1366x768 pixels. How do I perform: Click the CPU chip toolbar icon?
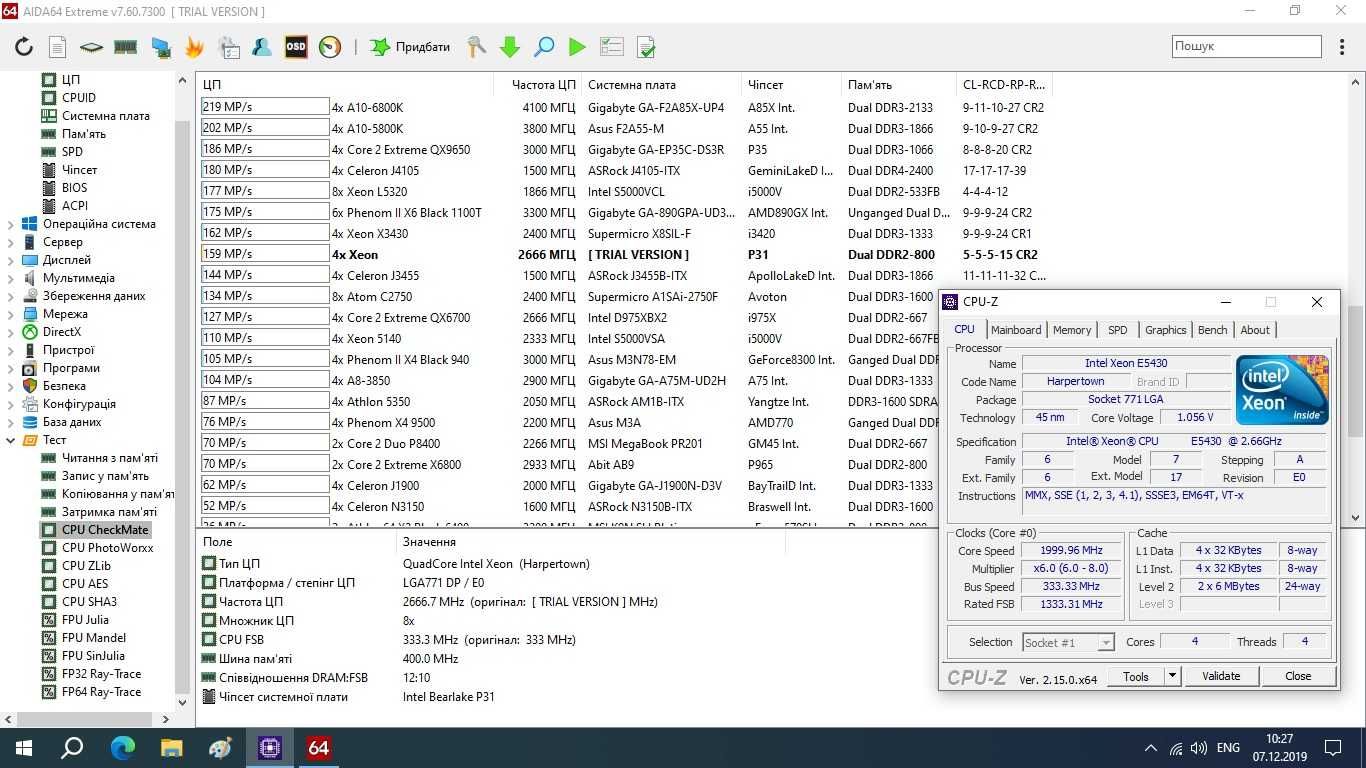[91, 47]
